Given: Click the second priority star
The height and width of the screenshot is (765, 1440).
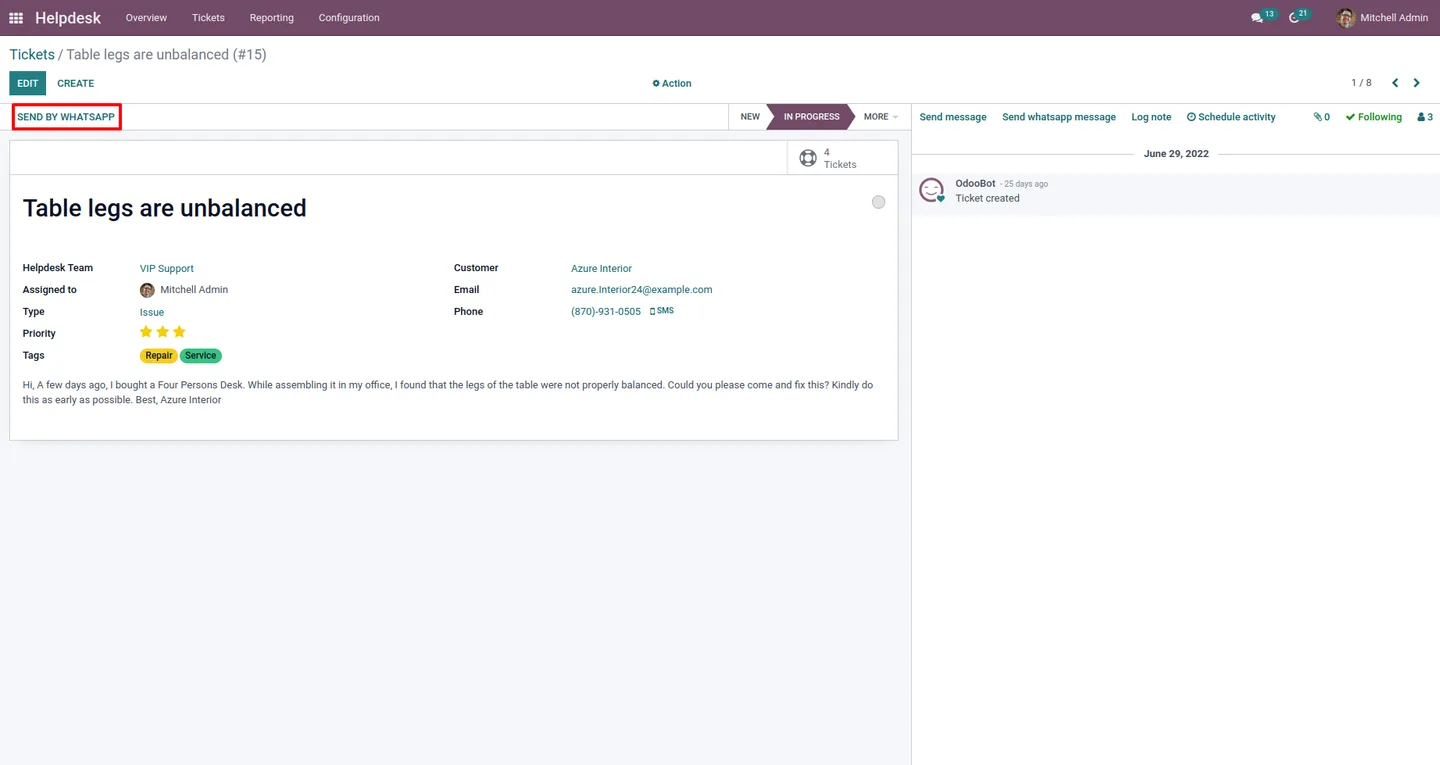Looking at the screenshot, I should click(x=163, y=332).
